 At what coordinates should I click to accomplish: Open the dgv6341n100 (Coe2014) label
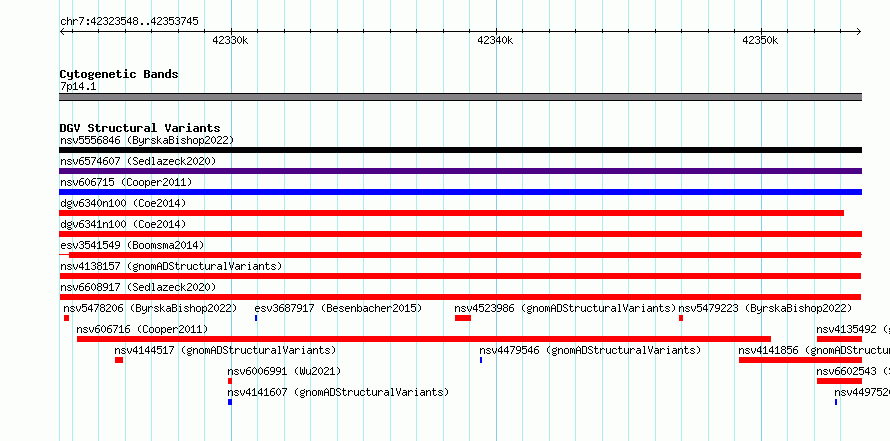coord(123,224)
